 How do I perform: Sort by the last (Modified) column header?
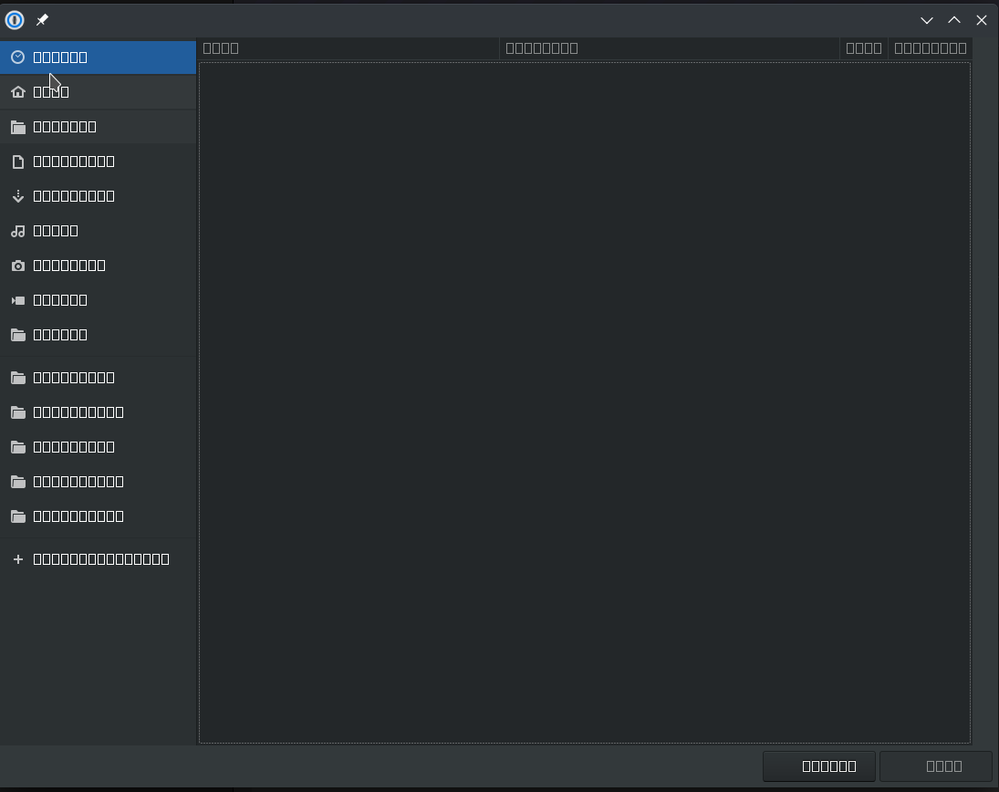(x=929, y=48)
